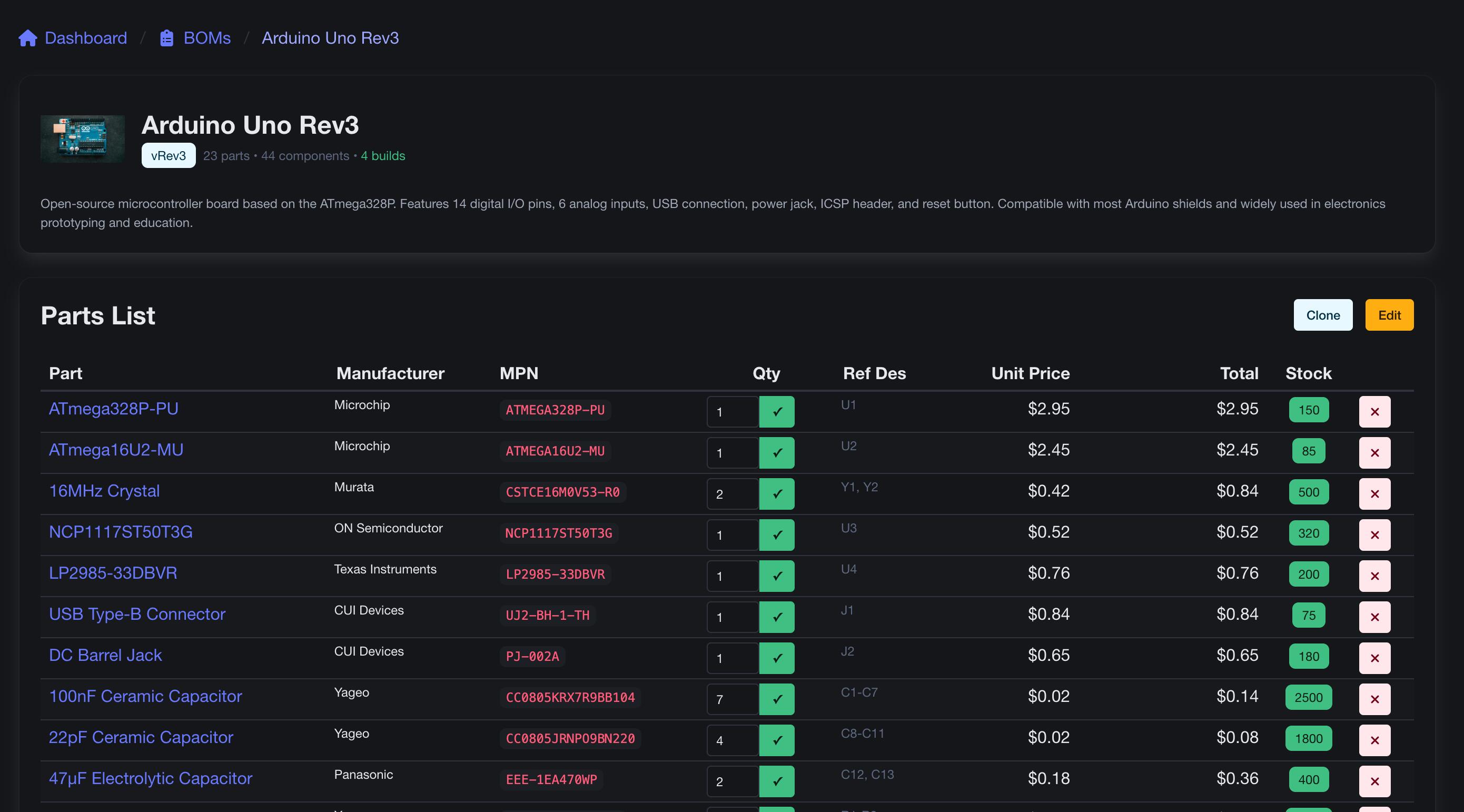Click the home icon in the breadcrumb
1464x812 pixels.
(27, 38)
